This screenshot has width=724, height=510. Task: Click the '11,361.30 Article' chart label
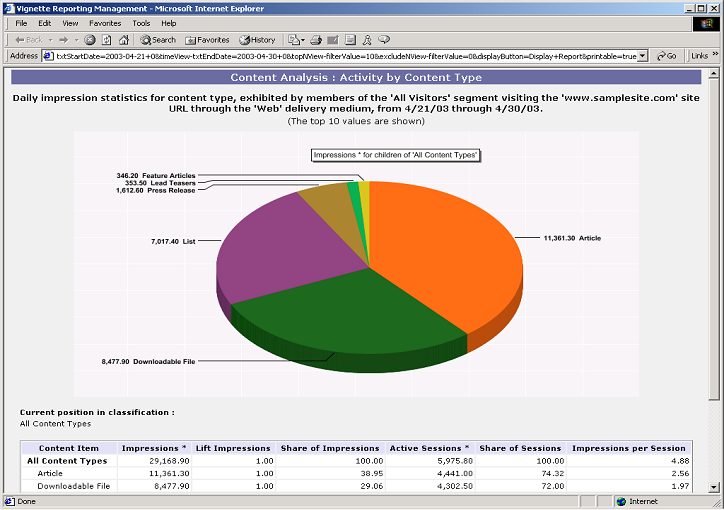[x=572, y=238]
